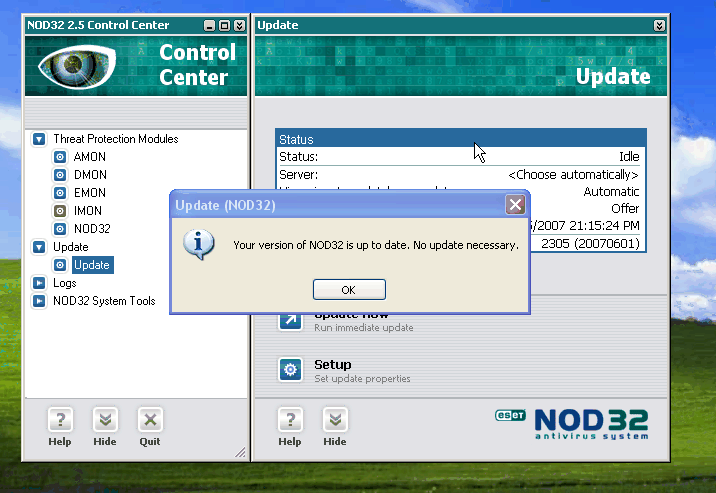Viewport: 716px width, 493px height.
Task: Click the info icon in the dialog
Action: 199,244
